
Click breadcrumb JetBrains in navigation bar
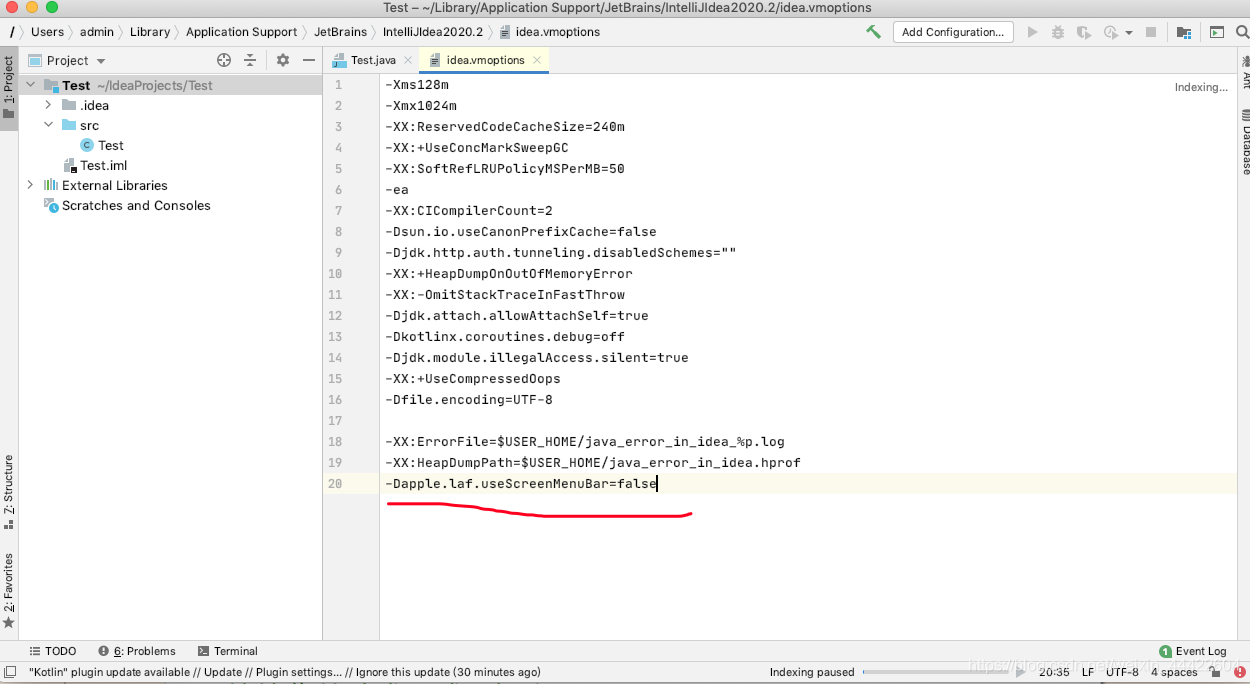click(x=340, y=32)
